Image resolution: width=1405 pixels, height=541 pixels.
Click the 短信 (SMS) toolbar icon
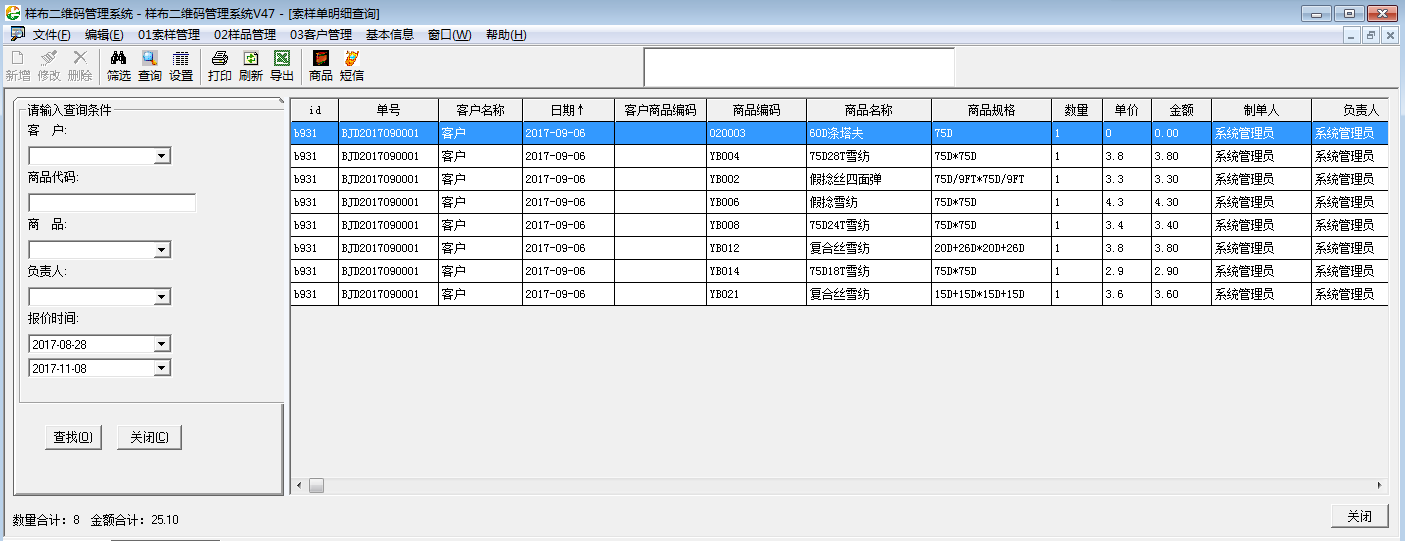pos(352,66)
